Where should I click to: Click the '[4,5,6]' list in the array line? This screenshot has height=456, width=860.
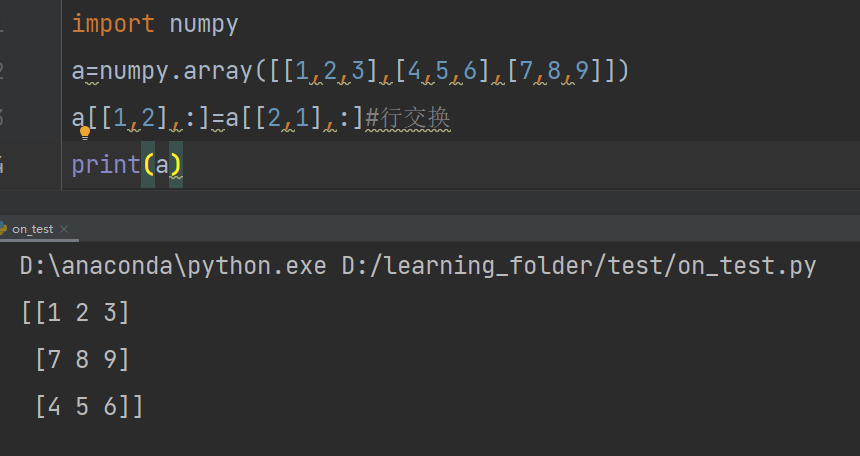tap(442, 71)
